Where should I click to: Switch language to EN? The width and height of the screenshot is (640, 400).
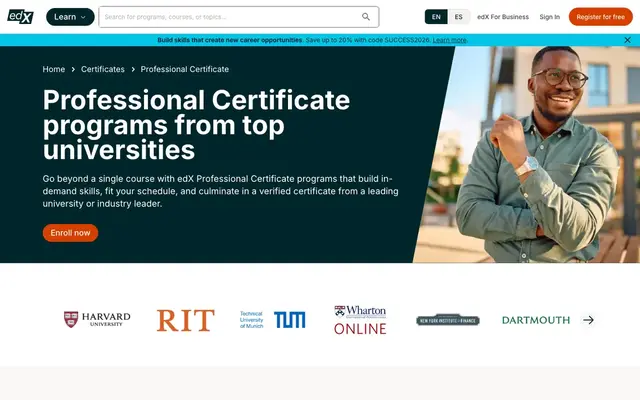[x=436, y=17]
